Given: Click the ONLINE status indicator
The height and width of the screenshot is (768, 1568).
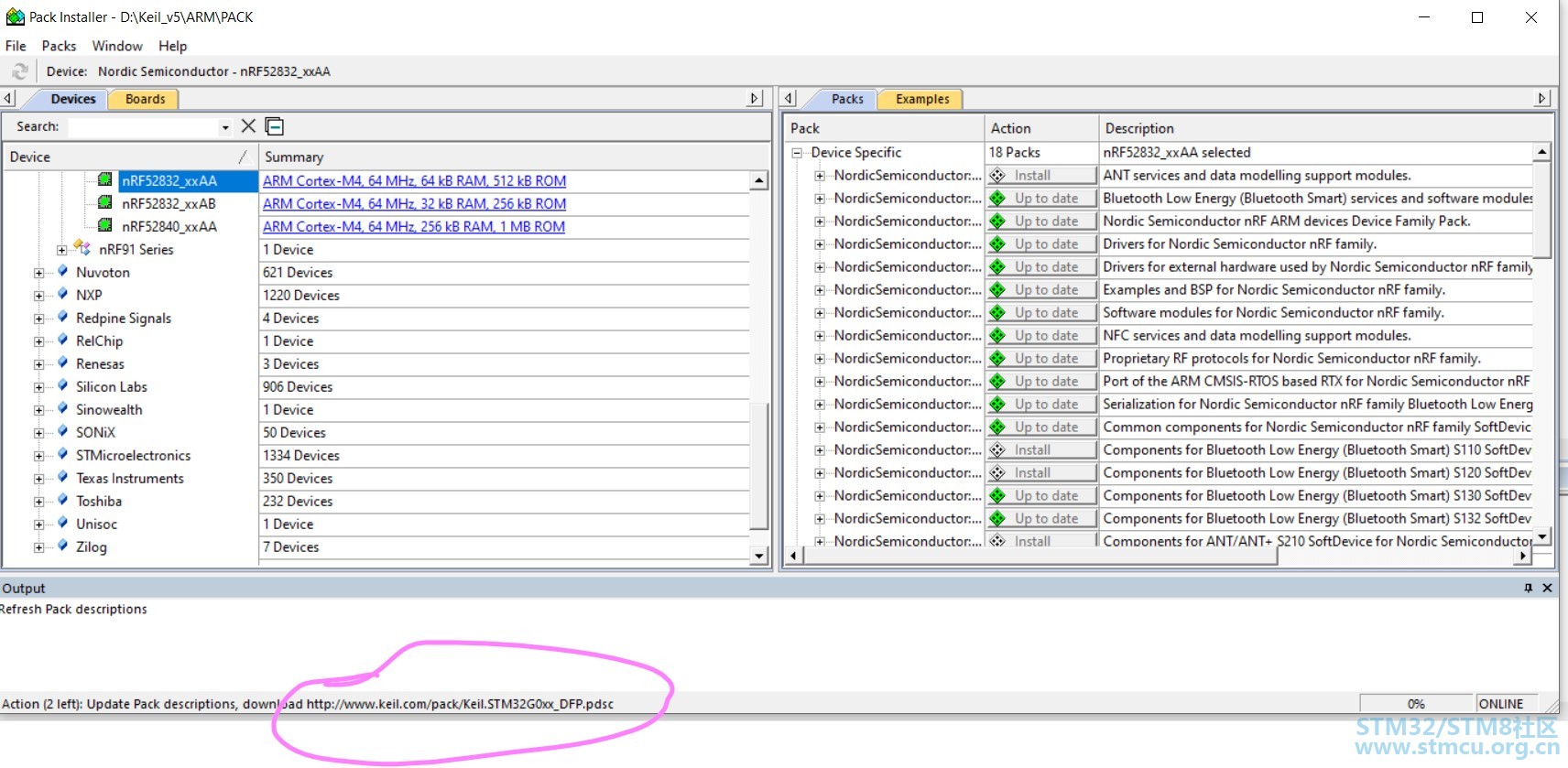Looking at the screenshot, I should 1500,704.
